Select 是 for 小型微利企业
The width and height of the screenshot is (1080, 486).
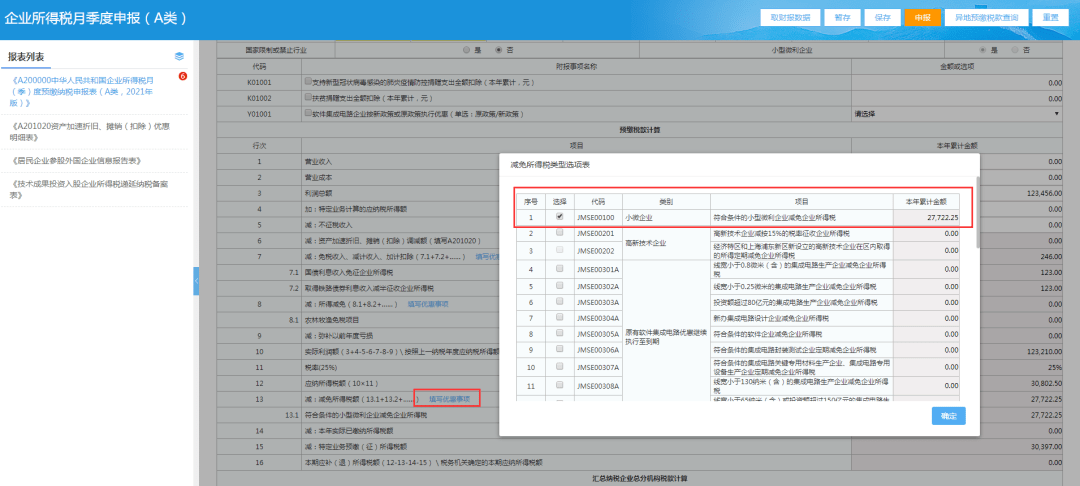pos(984,50)
